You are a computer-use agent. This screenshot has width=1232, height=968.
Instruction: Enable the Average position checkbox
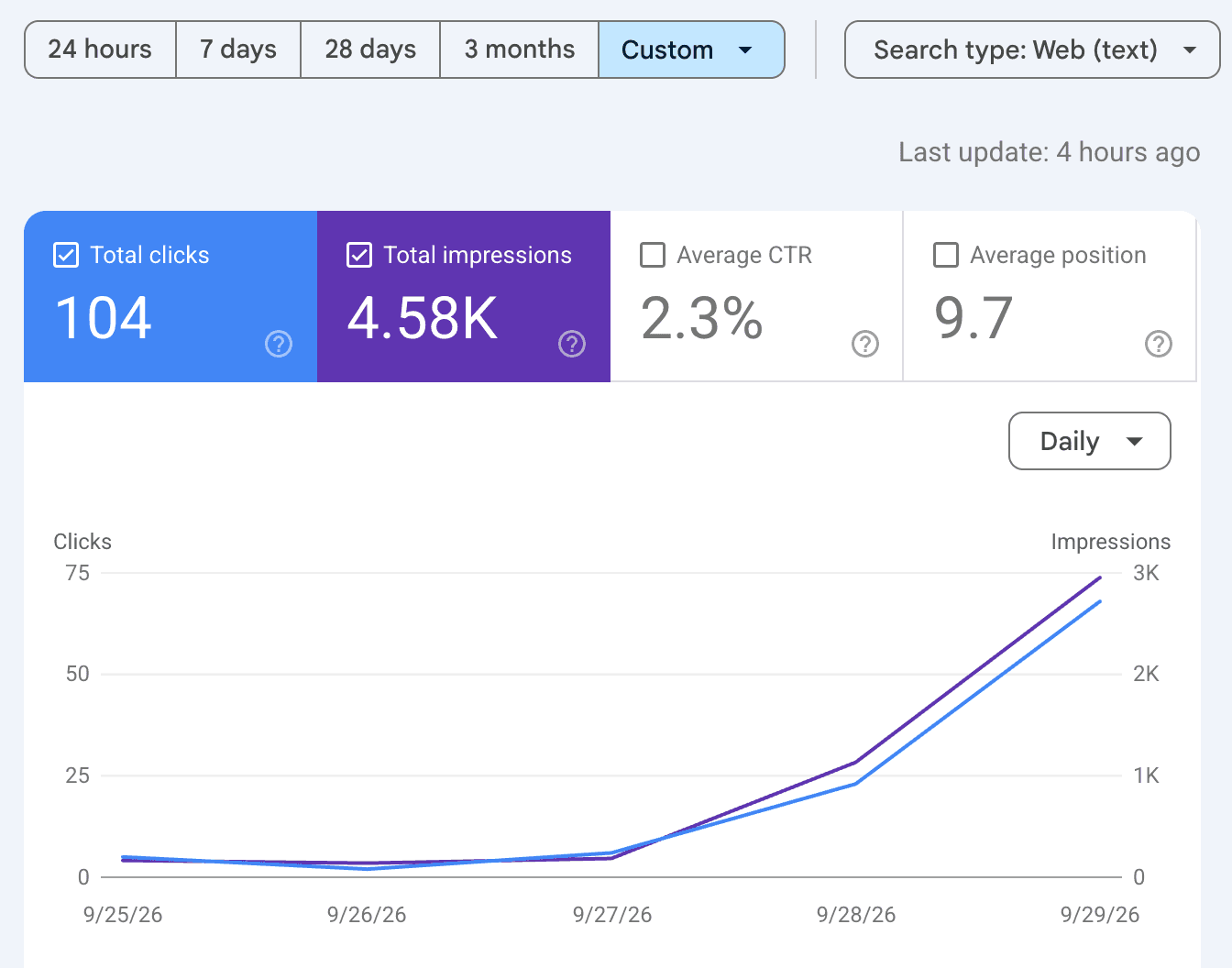[946, 255]
